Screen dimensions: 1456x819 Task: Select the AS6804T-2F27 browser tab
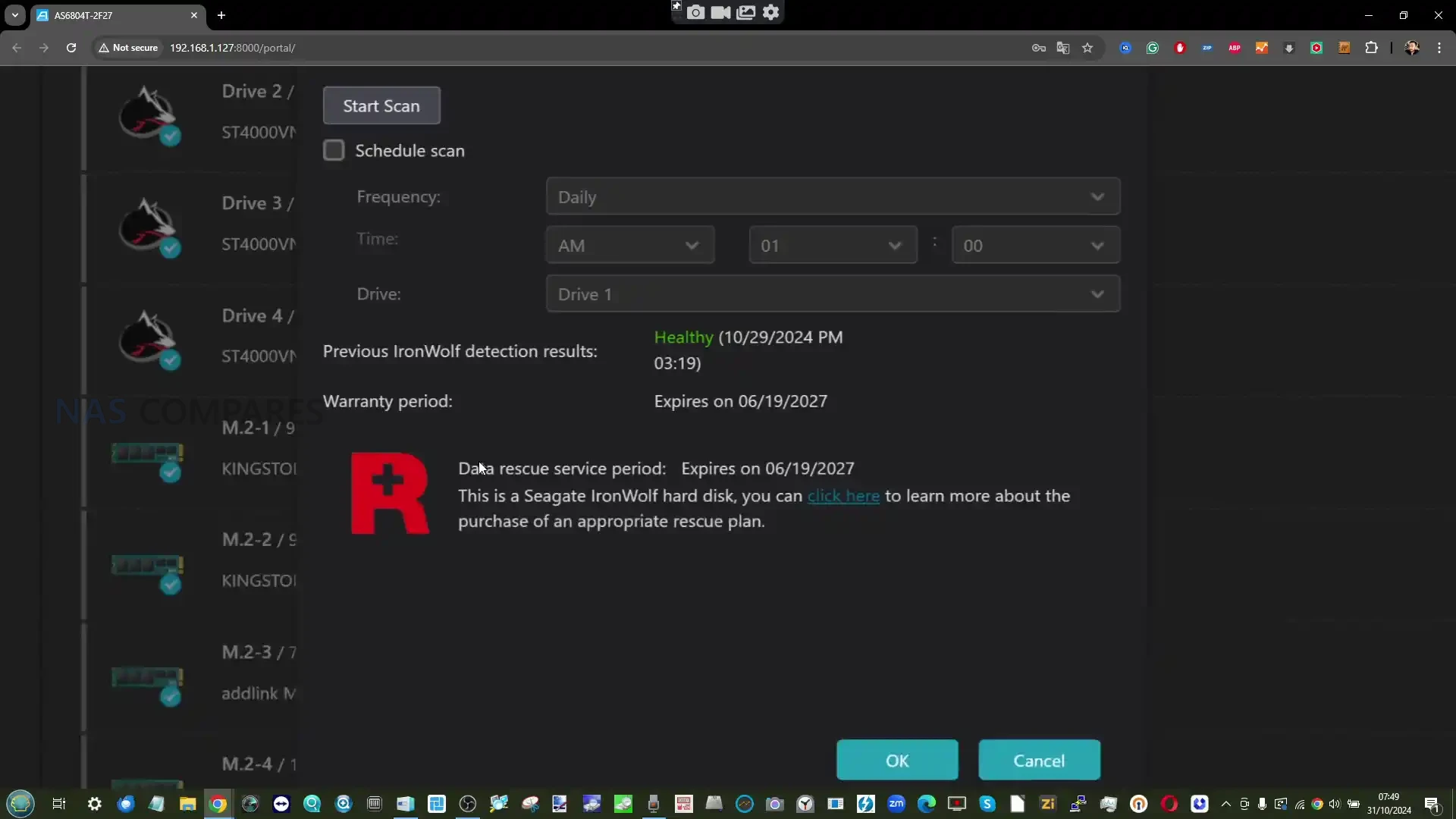tap(114, 15)
